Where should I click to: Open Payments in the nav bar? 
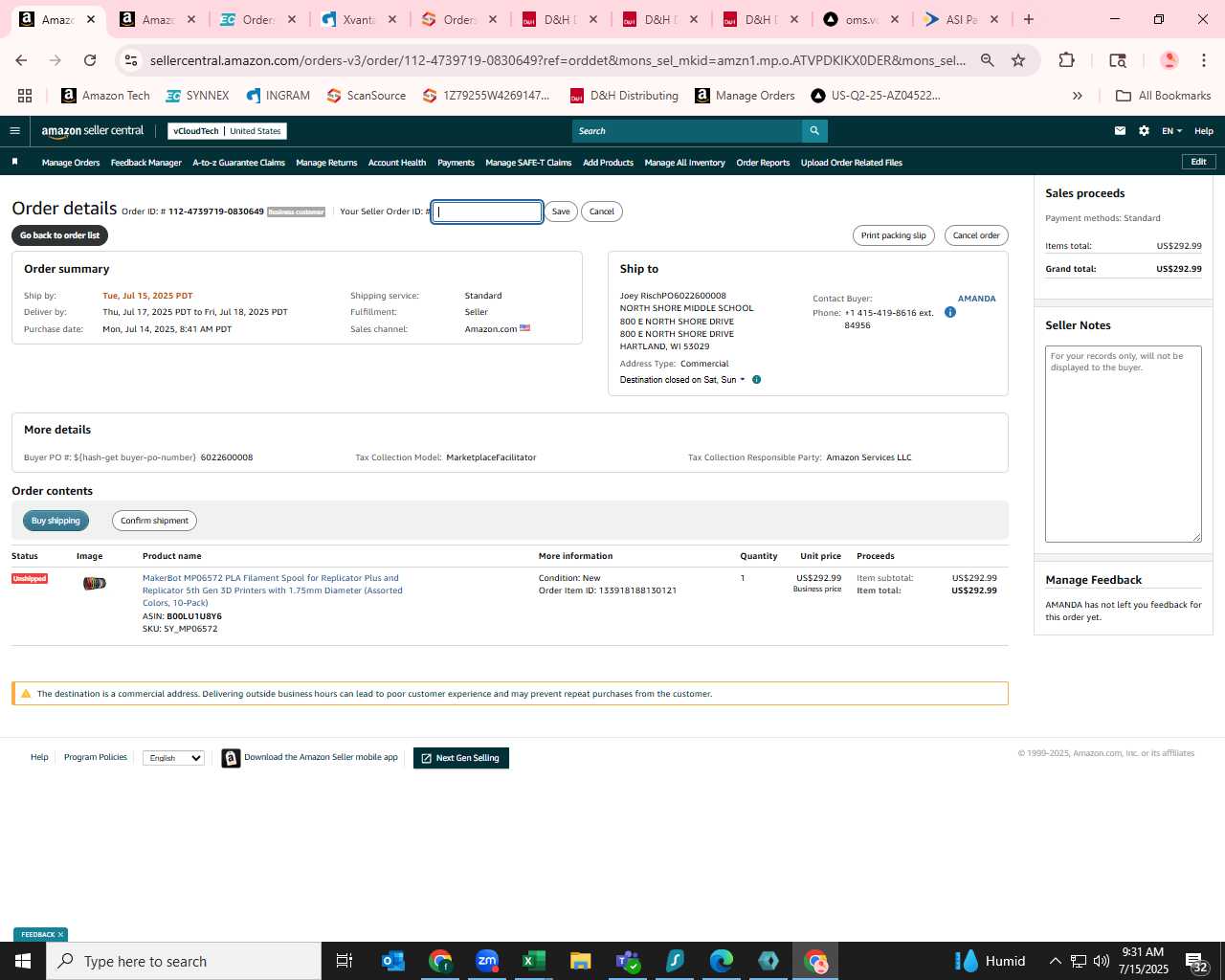(x=456, y=163)
